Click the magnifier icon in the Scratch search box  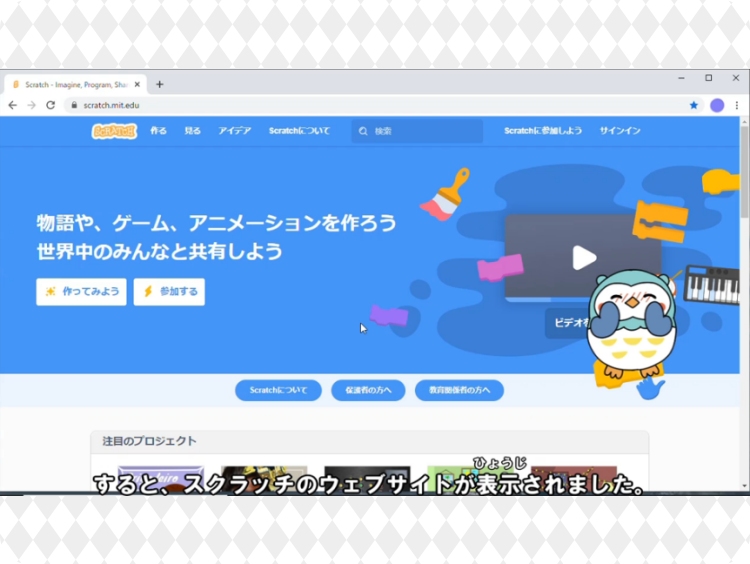tap(363, 131)
